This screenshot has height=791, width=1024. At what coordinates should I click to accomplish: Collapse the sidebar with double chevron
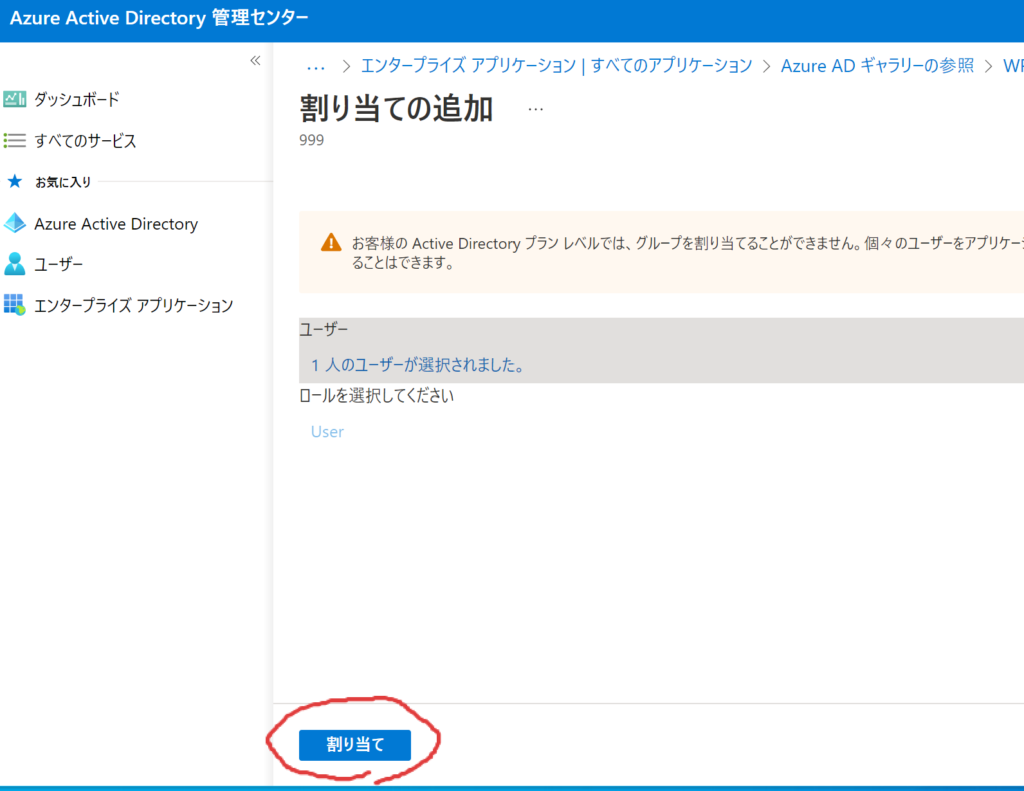(x=255, y=61)
